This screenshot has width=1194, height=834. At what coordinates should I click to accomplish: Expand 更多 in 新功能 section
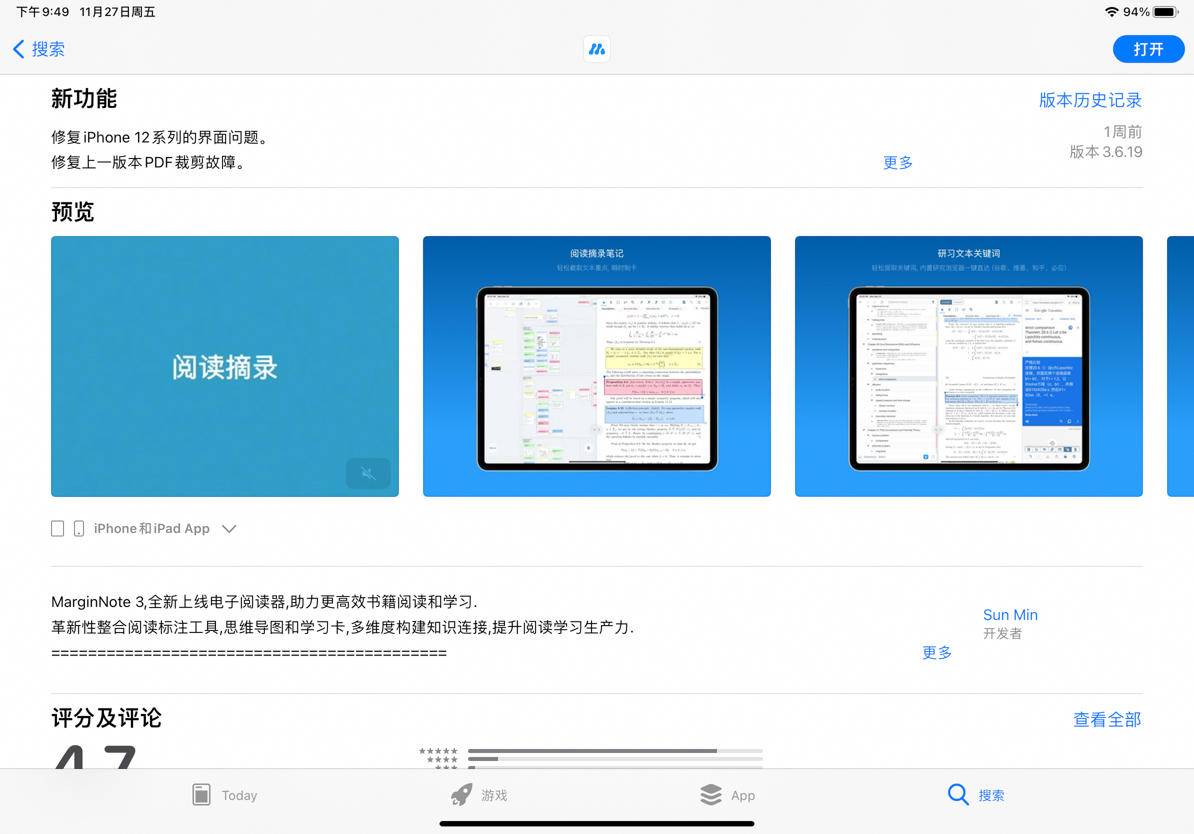pyautogui.click(x=898, y=162)
